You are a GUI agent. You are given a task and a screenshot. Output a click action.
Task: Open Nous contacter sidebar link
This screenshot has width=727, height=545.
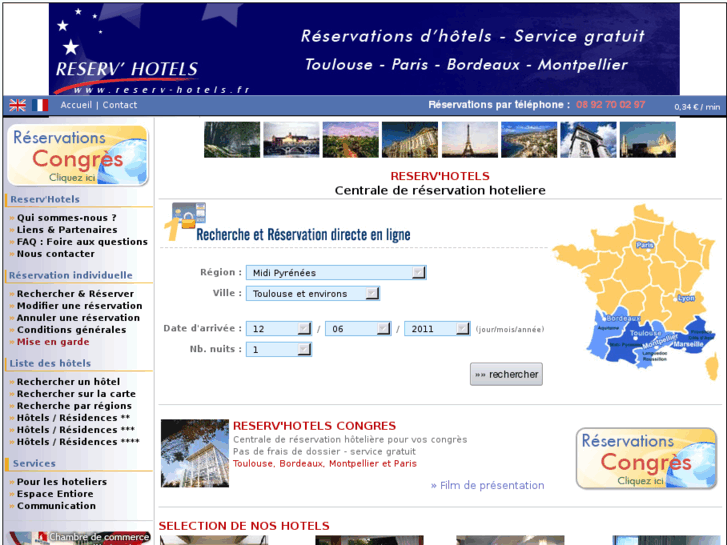(56, 254)
